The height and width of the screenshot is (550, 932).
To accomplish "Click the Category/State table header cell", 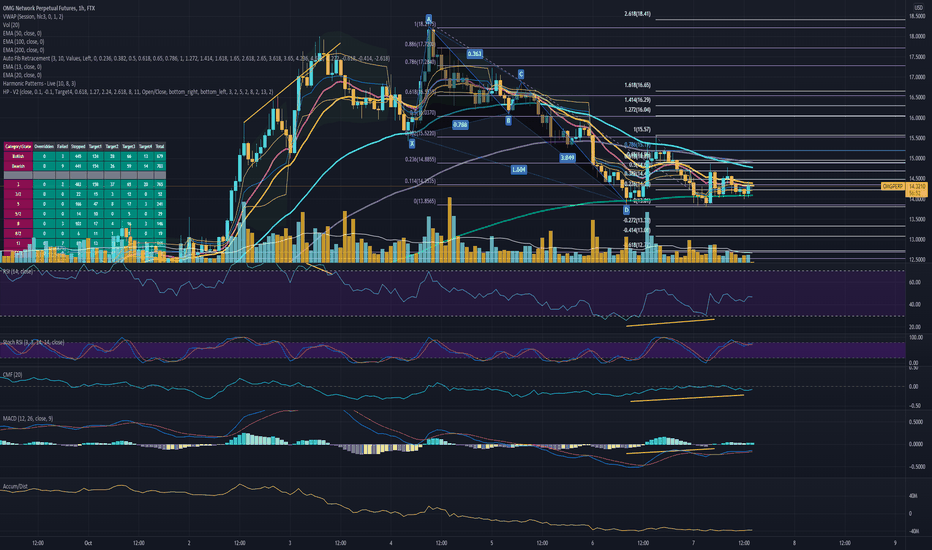I will click(18, 146).
